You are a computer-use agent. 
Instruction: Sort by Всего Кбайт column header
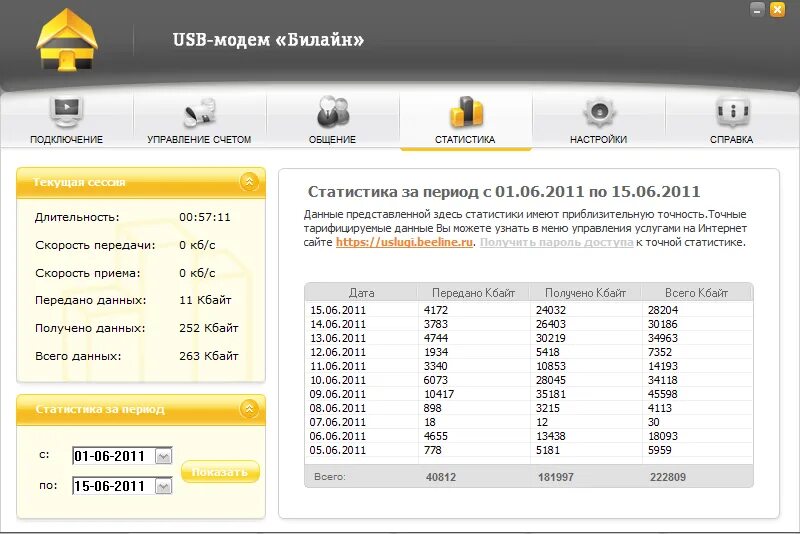(x=697, y=293)
